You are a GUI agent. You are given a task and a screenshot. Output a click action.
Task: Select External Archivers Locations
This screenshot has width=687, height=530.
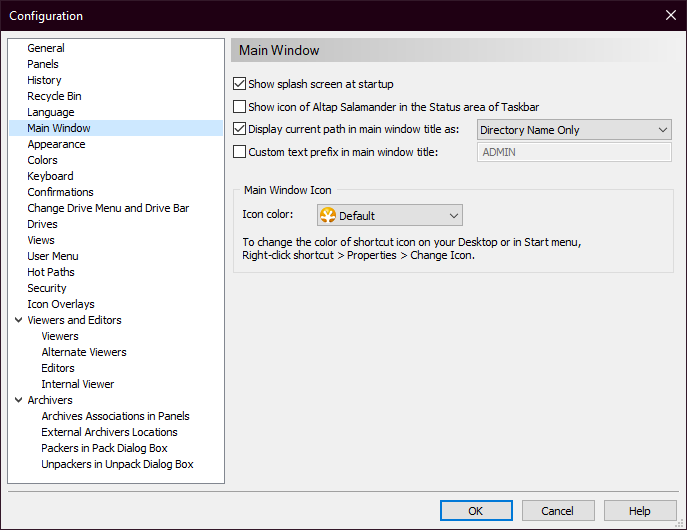[x=109, y=432]
